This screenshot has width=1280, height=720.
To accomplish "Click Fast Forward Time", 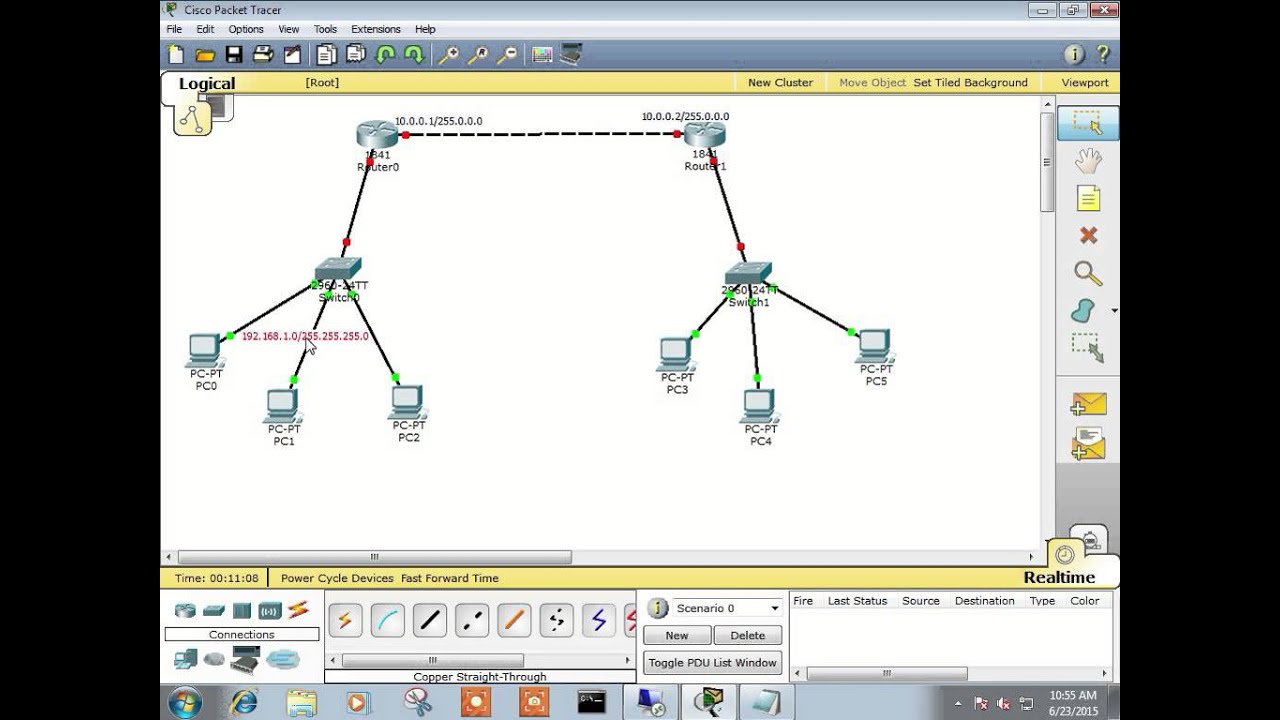I will [x=449, y=578].
